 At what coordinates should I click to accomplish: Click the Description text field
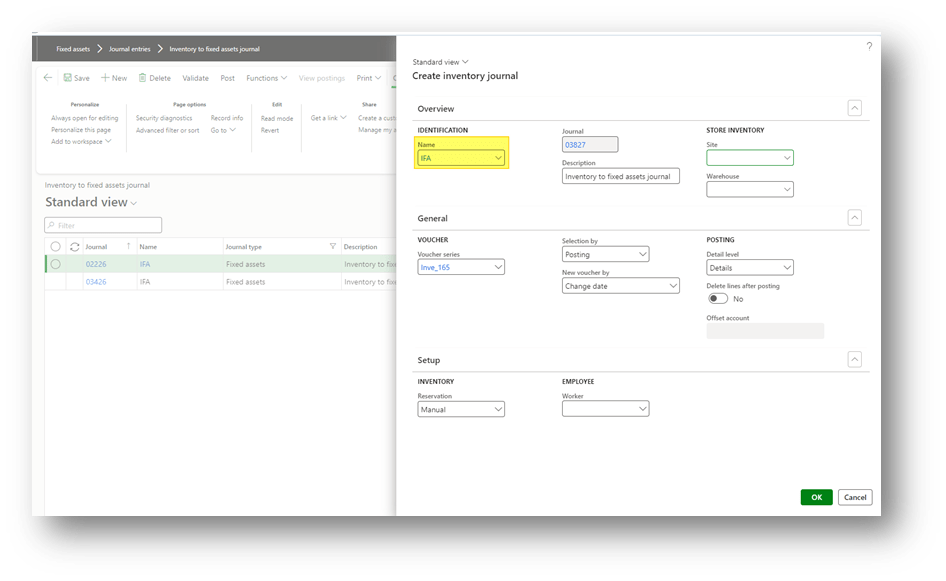click(620, 176)
